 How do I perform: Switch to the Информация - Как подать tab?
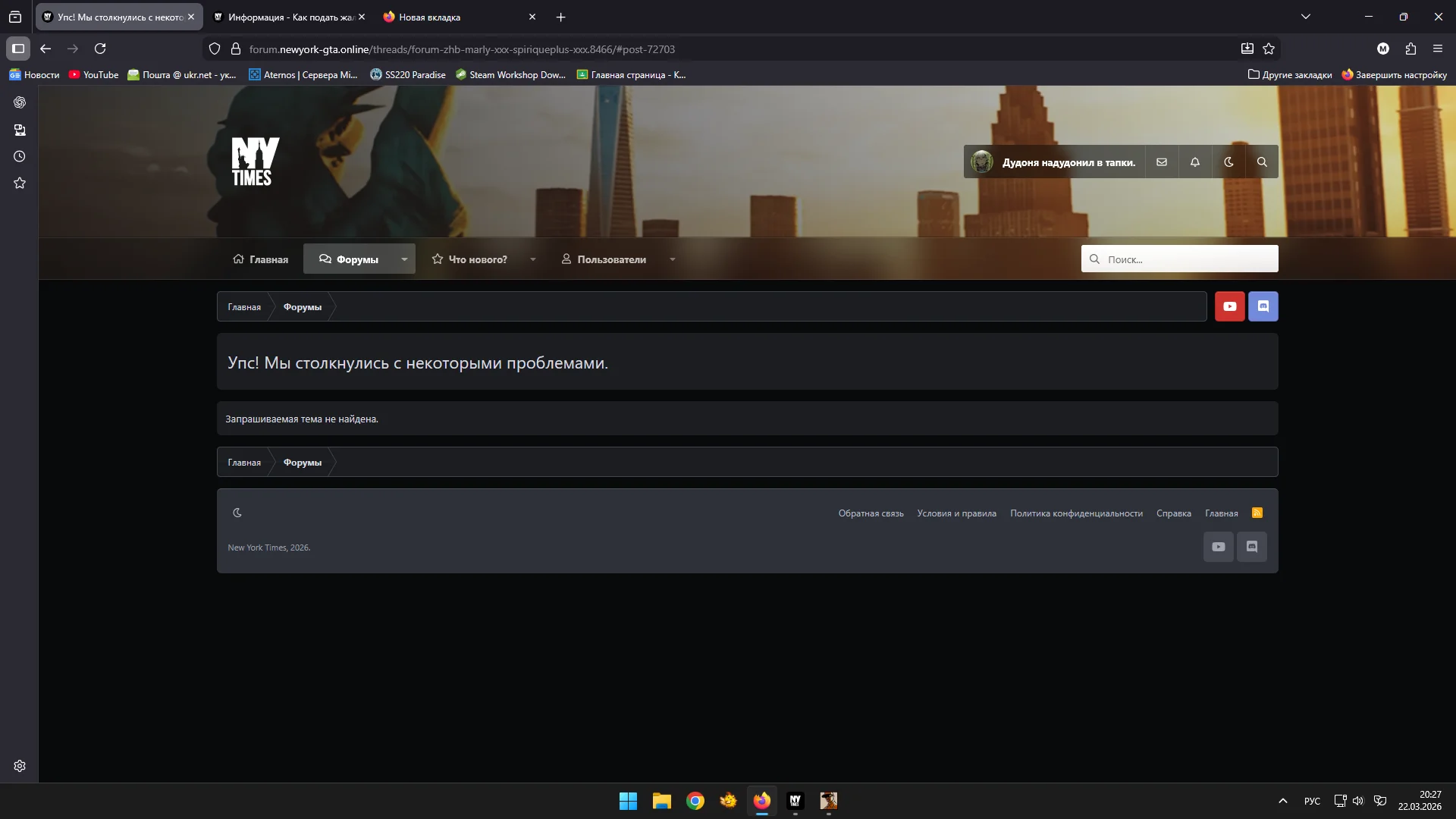click(285, 17)
